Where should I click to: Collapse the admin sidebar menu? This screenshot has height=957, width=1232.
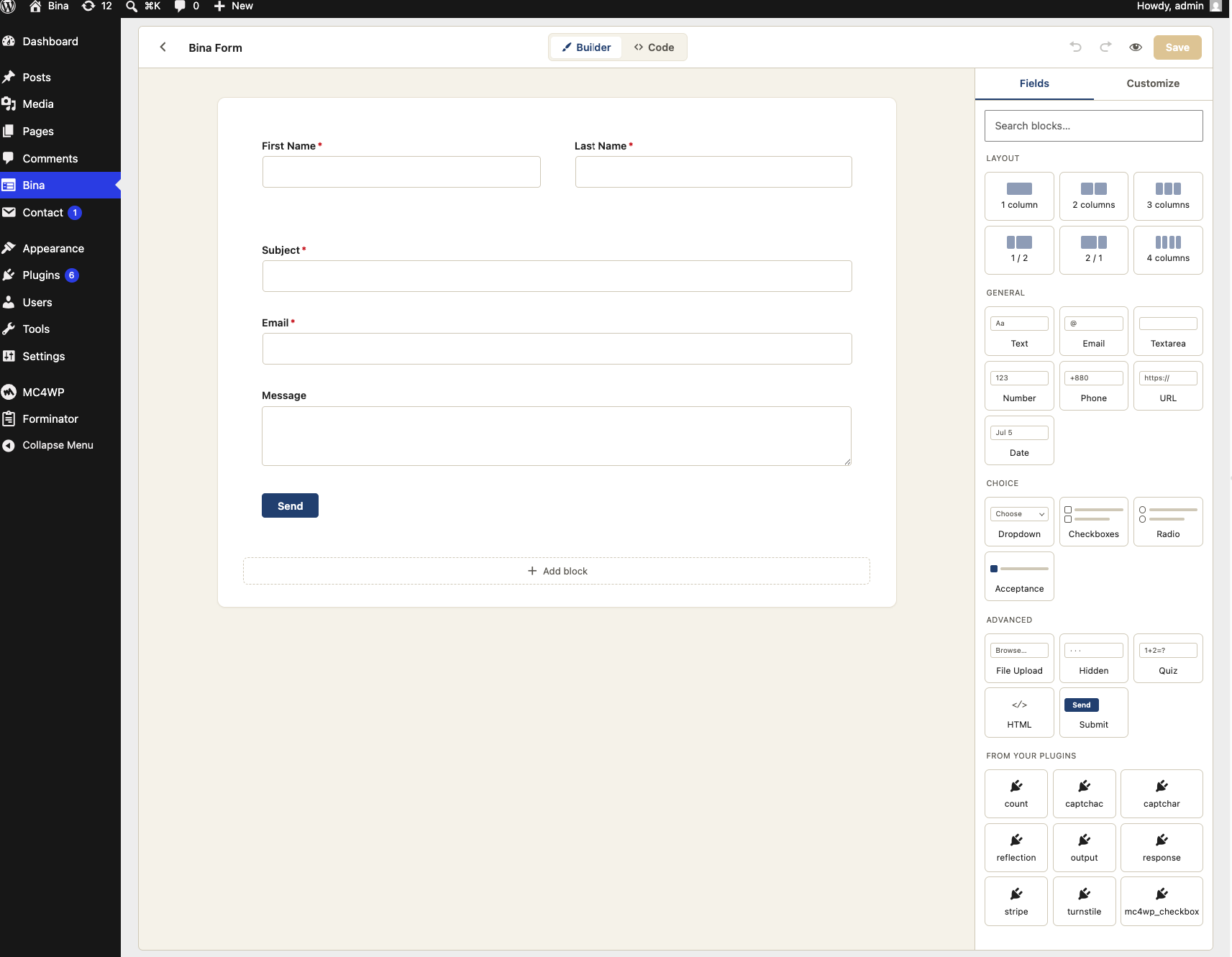[60, 445]
